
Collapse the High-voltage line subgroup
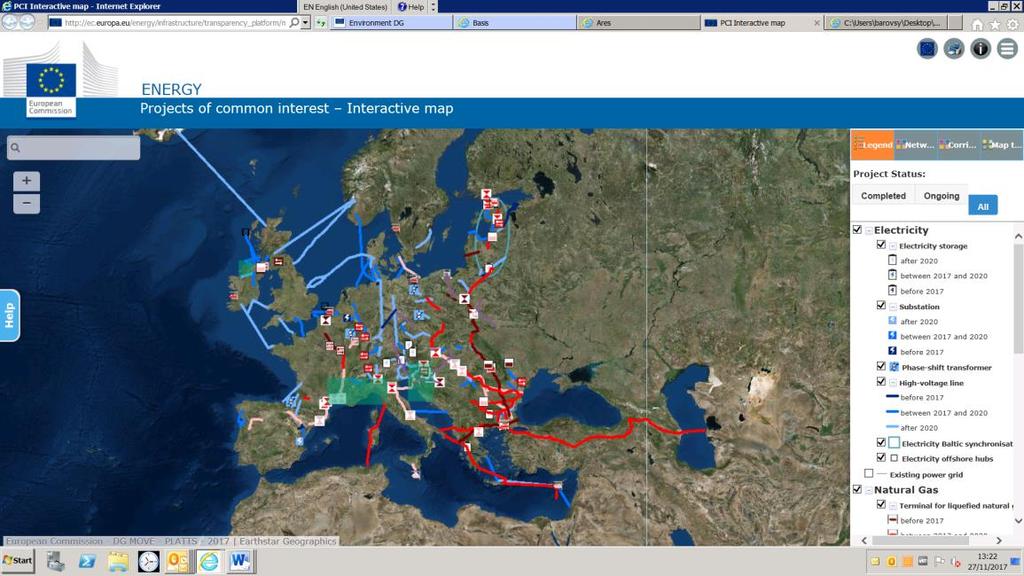(893, 383)
